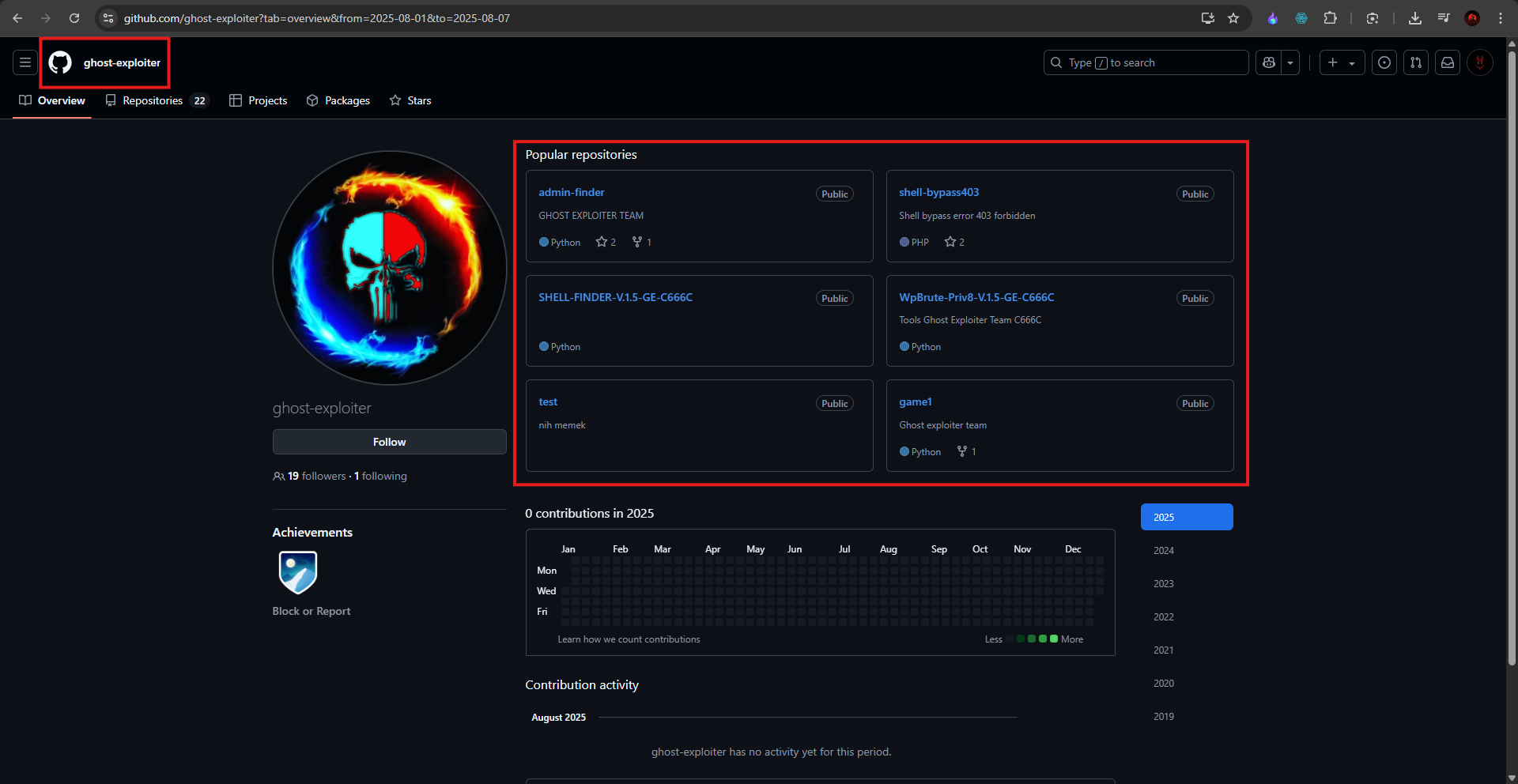Expand the Copilot dropdown arrow
The width and height of the screenshot is (1518, 784).
click(x=1290, y=62)
